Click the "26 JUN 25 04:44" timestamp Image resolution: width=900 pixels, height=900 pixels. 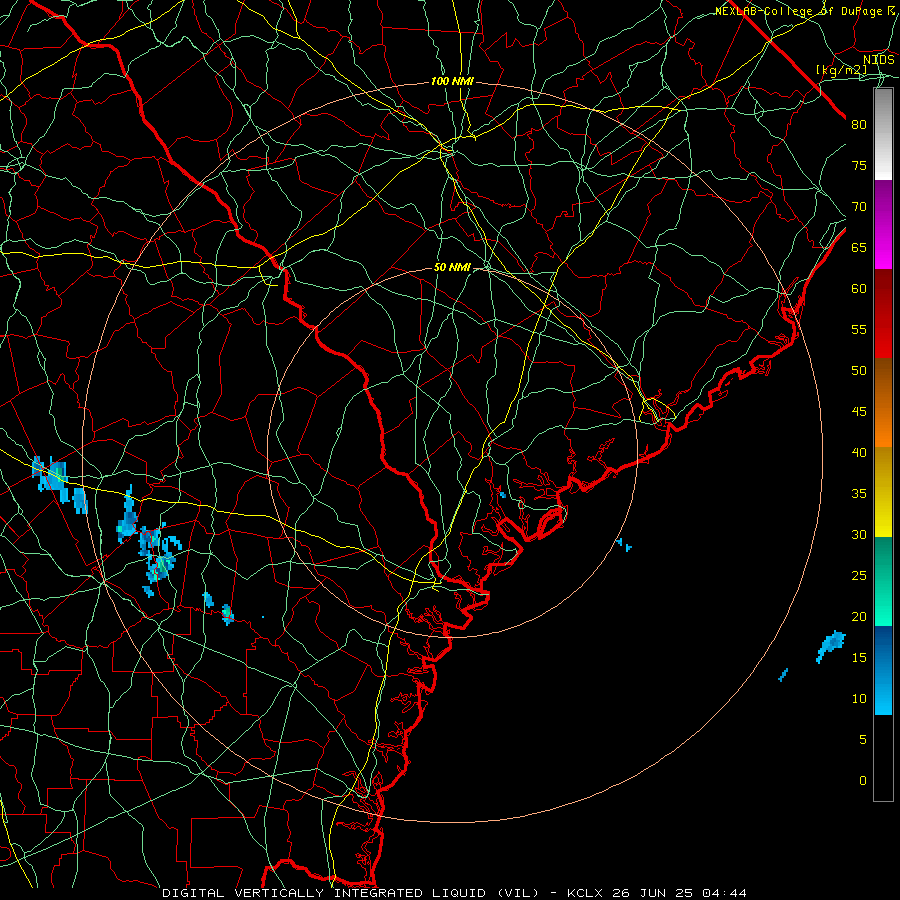(x=679, y=893)
